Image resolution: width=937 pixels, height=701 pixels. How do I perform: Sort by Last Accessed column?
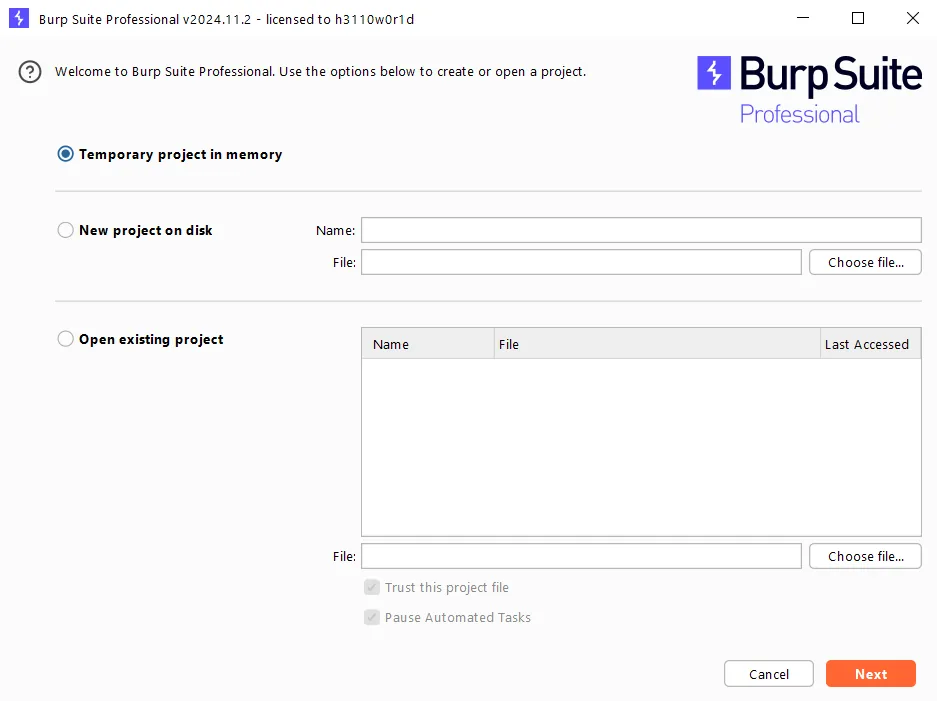point(870,344)
